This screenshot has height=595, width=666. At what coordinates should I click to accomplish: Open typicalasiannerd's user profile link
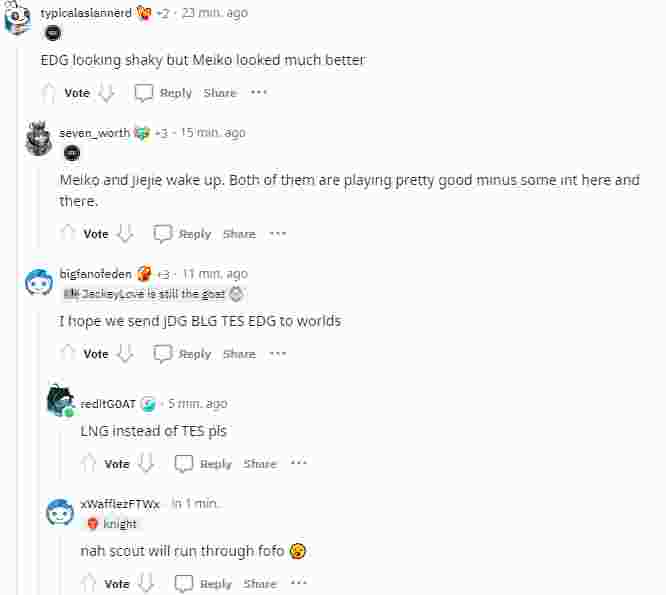pyautogui.click(x=86, y=13)
